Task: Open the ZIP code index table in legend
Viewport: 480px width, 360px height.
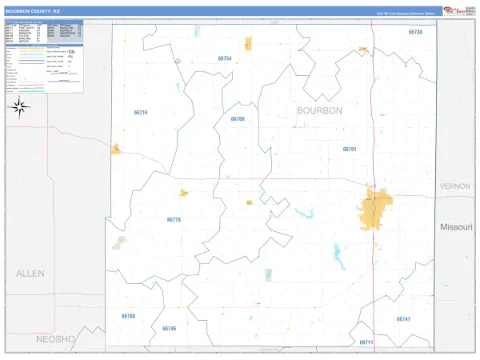Action: 44,32
